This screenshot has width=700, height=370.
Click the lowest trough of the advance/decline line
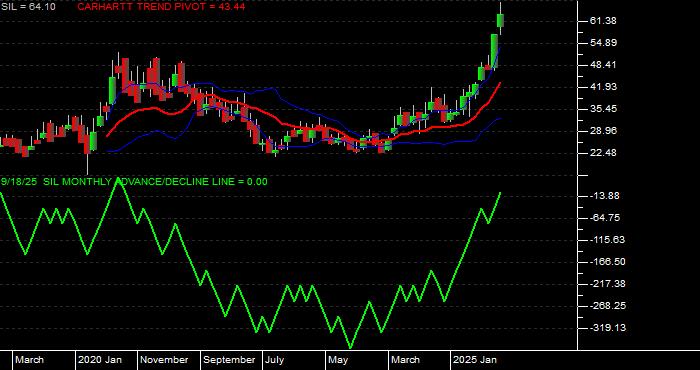point(350,347)
